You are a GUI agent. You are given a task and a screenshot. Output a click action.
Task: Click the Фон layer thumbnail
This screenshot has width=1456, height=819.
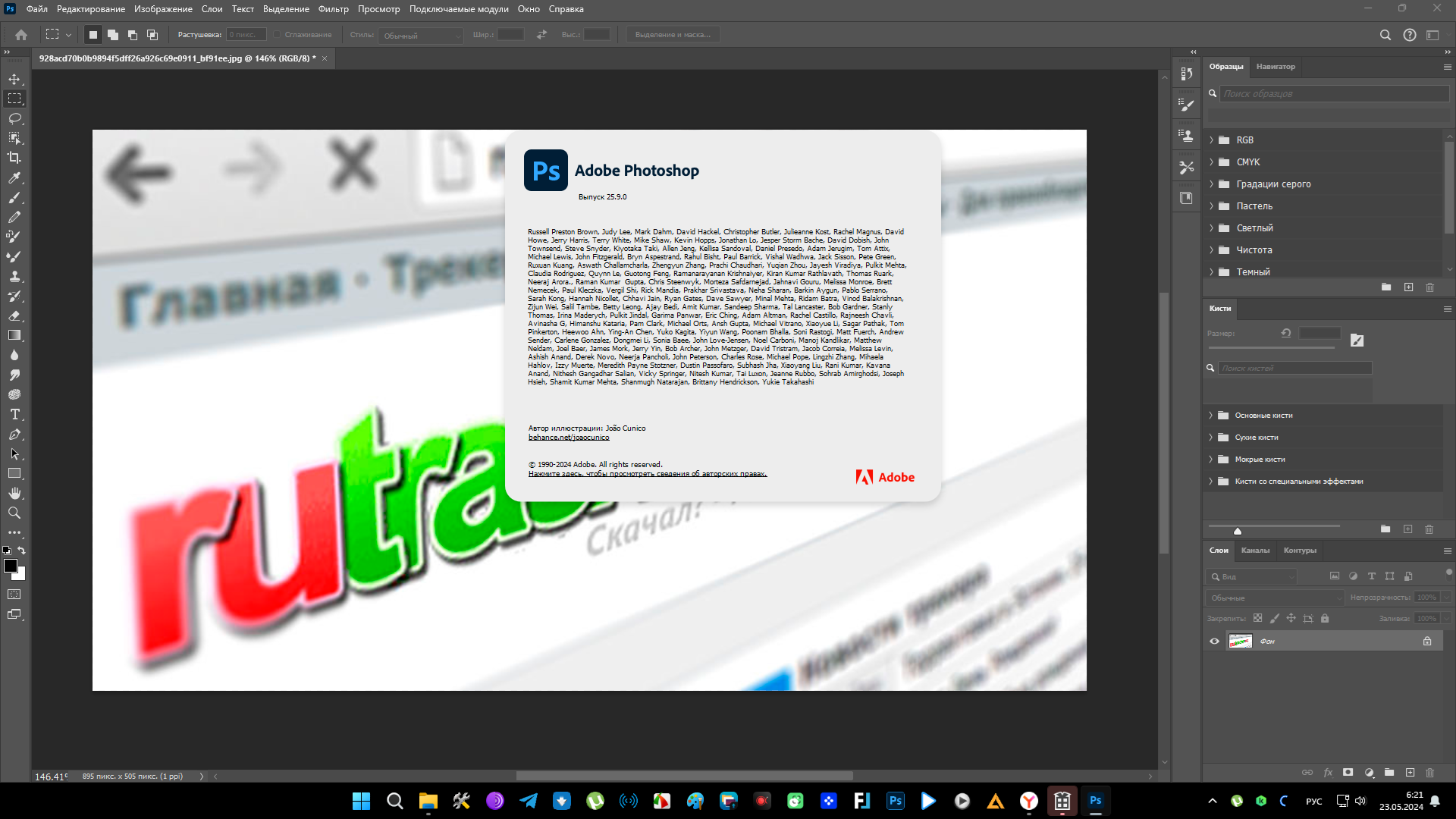1241,642
